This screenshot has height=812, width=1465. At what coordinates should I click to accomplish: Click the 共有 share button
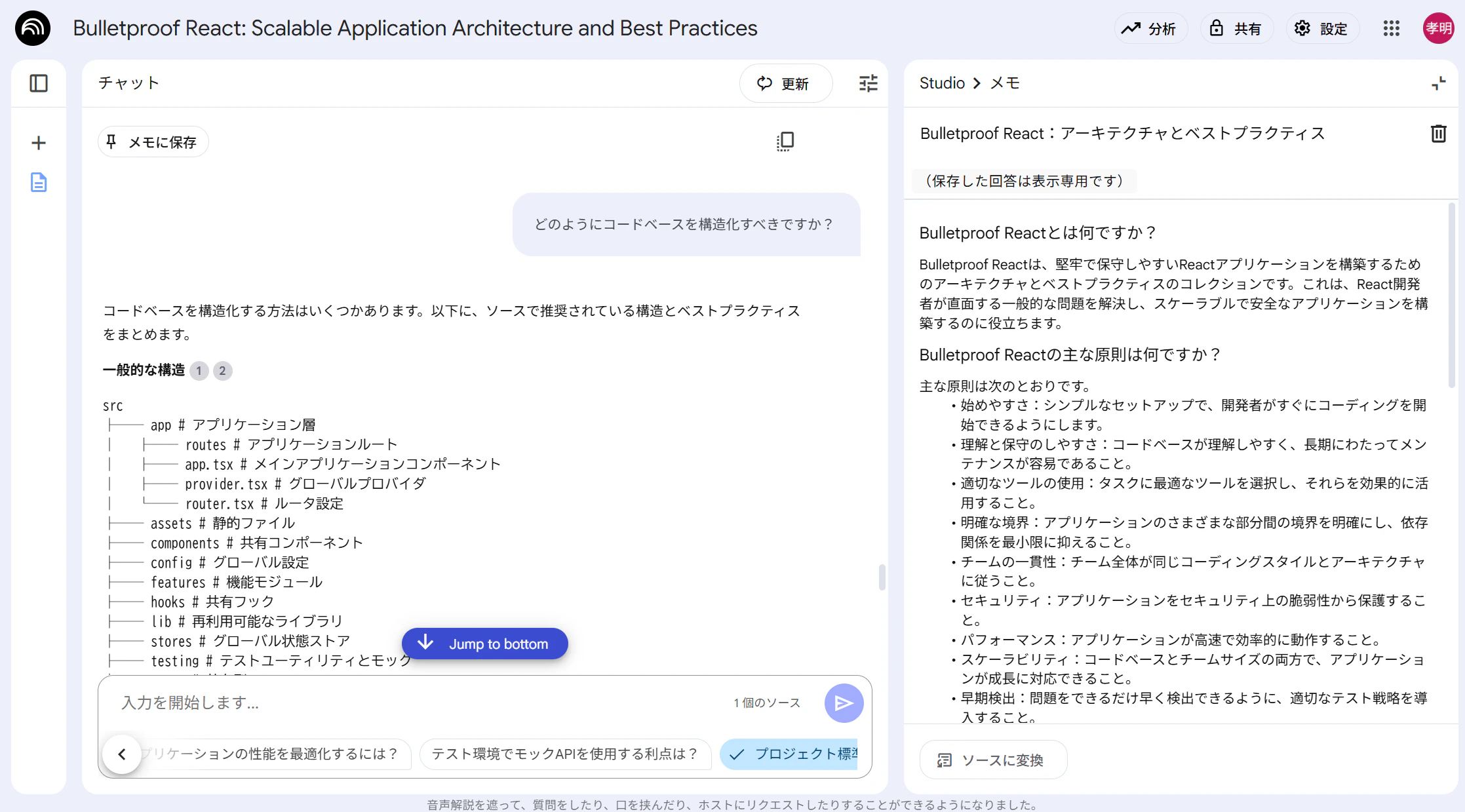[x=1236, y=28]
